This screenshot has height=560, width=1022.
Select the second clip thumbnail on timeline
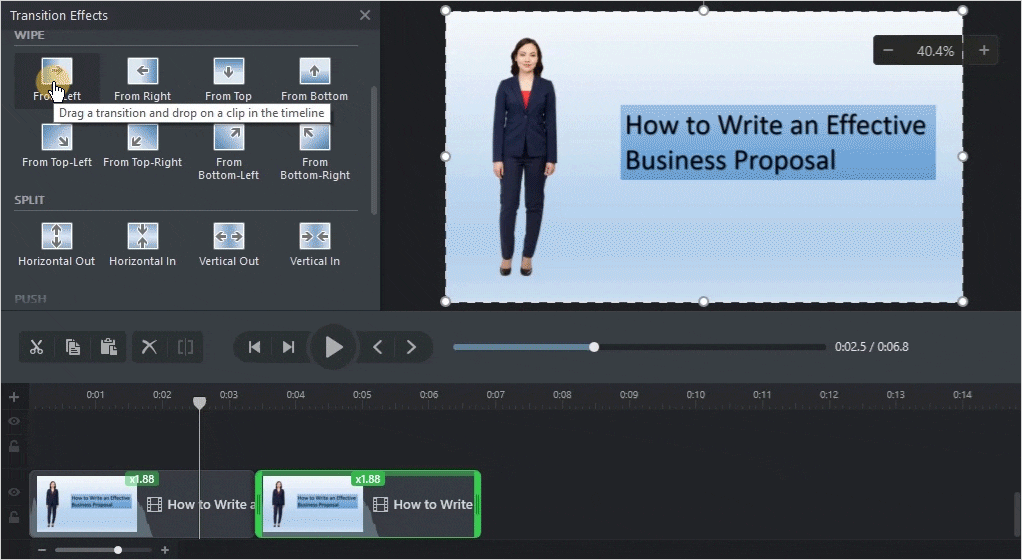(x=313, y=504)
